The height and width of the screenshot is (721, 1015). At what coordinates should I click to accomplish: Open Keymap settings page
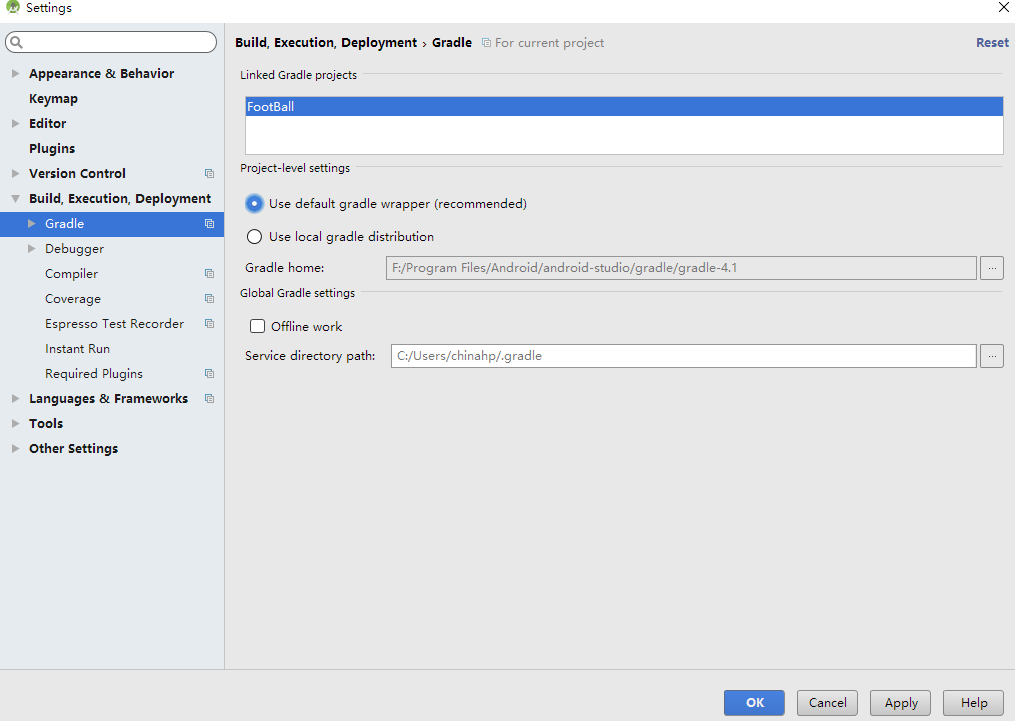point(53,98)
